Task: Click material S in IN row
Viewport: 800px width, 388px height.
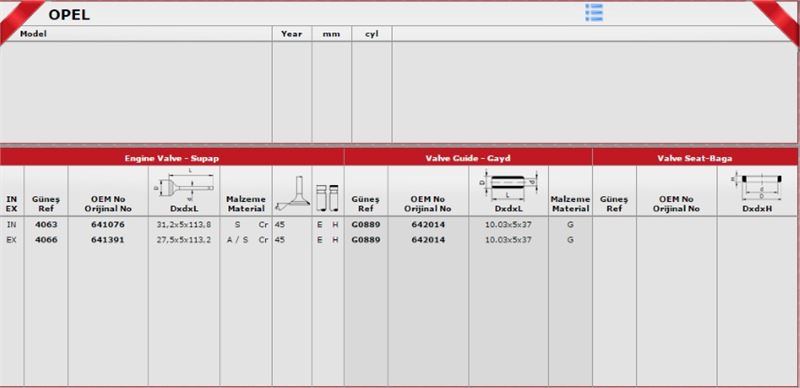Action: (x=237, y=224)
